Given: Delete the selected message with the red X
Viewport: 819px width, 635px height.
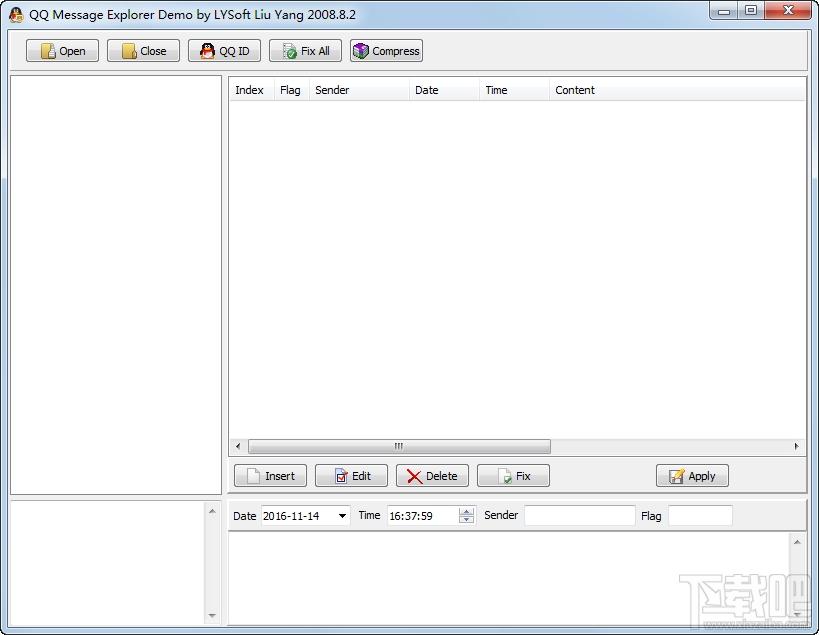Looking at the screenshot, I should 432,476.
